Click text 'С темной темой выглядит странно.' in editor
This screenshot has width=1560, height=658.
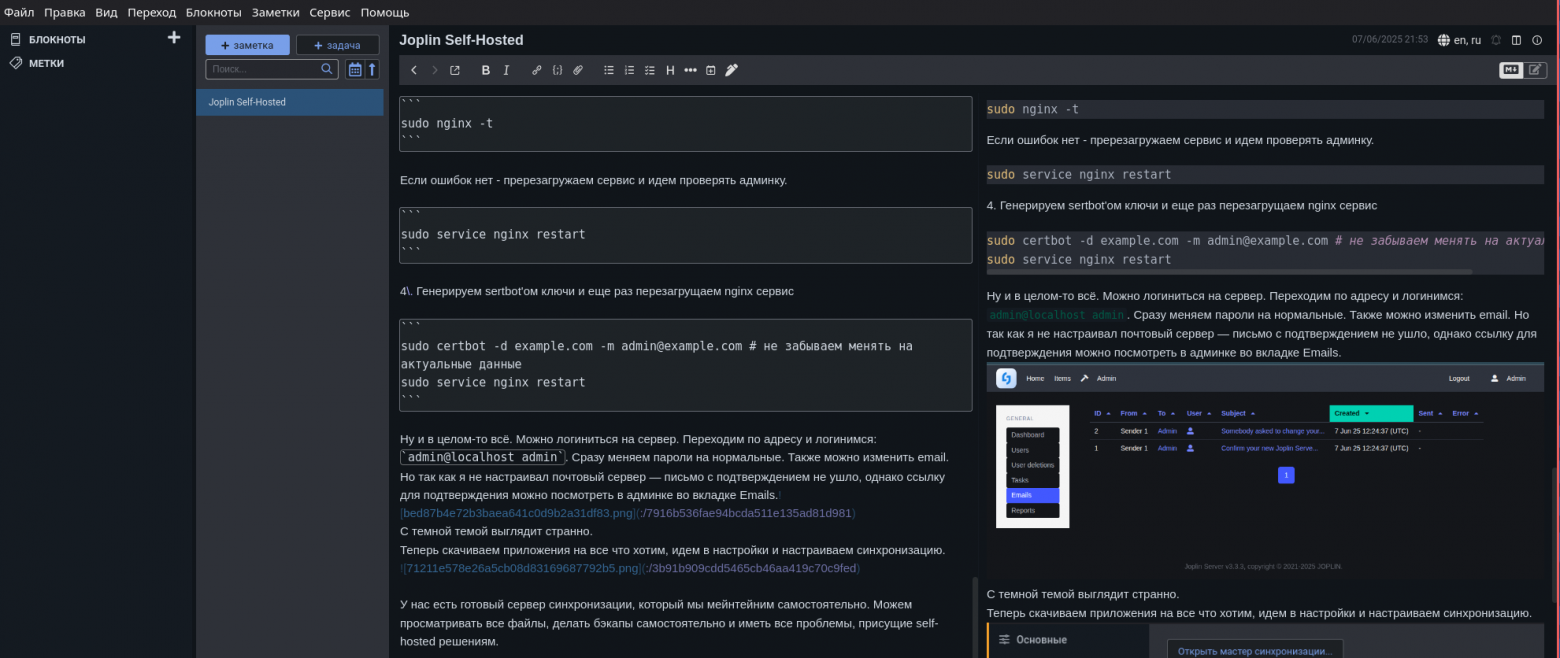(496, 531)
